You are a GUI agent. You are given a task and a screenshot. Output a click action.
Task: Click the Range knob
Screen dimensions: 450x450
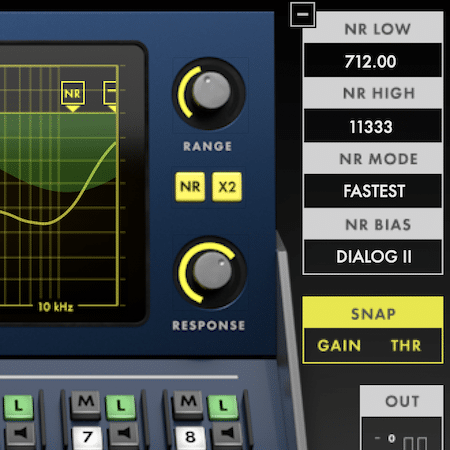pos(210,93)
